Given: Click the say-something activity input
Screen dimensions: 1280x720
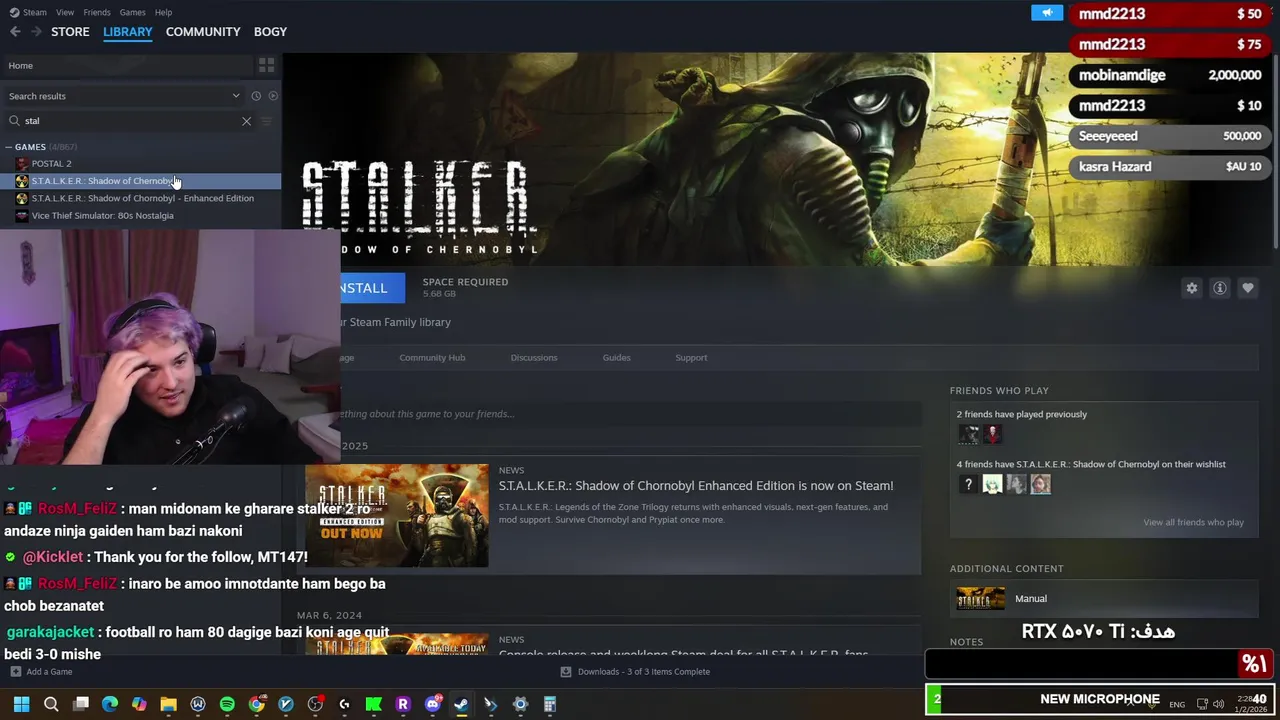Looking at the screenshot, I should (630, 414).
